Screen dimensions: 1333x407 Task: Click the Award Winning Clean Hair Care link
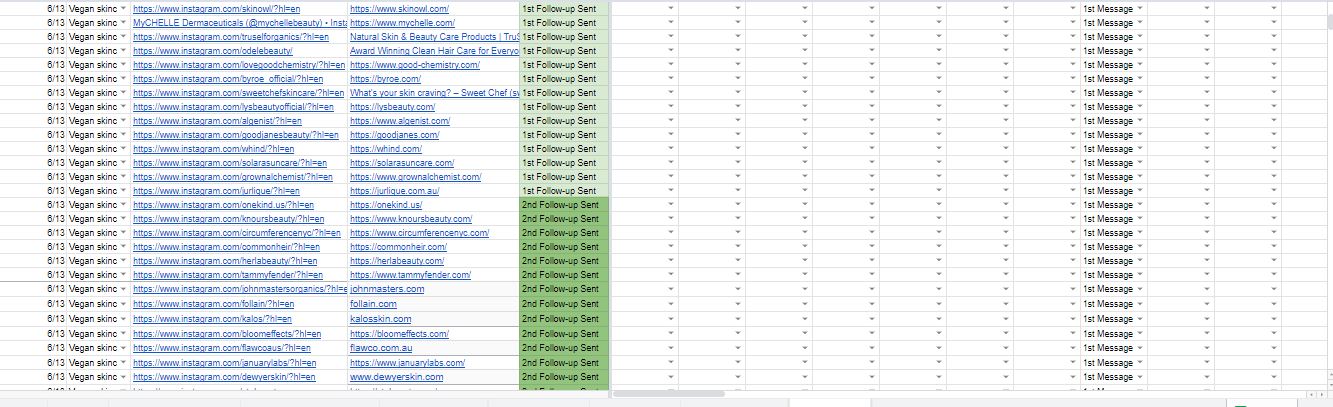[435, 50]
